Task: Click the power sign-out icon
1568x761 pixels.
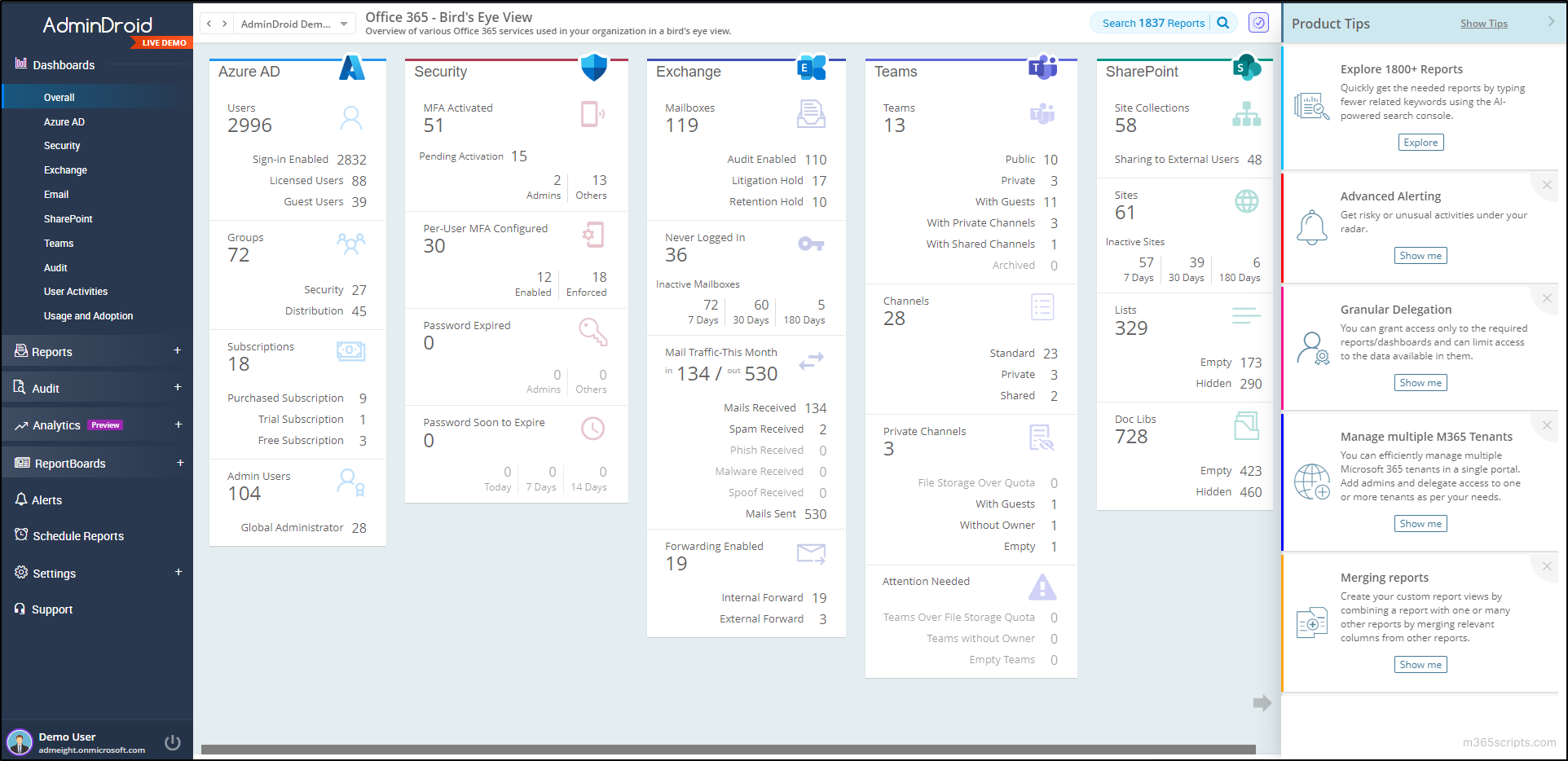Action: click(172, 742)
